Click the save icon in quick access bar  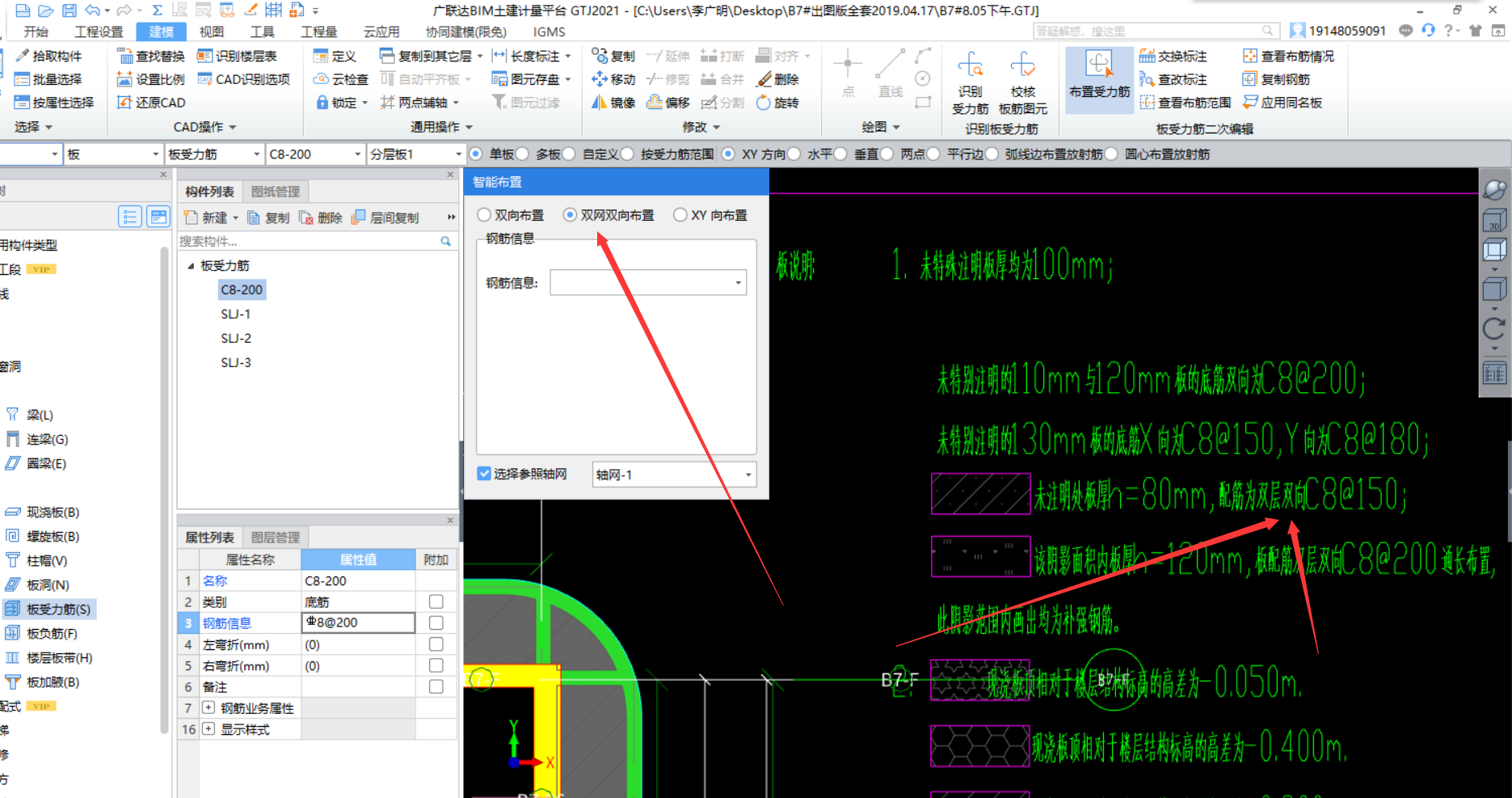click(x=69, y=11)
